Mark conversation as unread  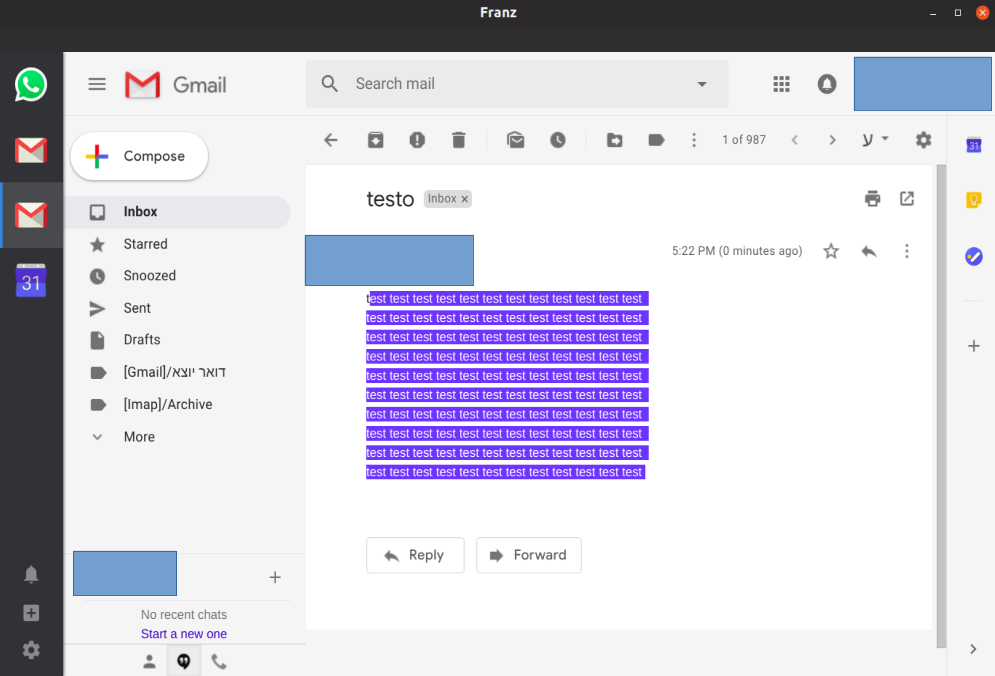pos(516,140)
